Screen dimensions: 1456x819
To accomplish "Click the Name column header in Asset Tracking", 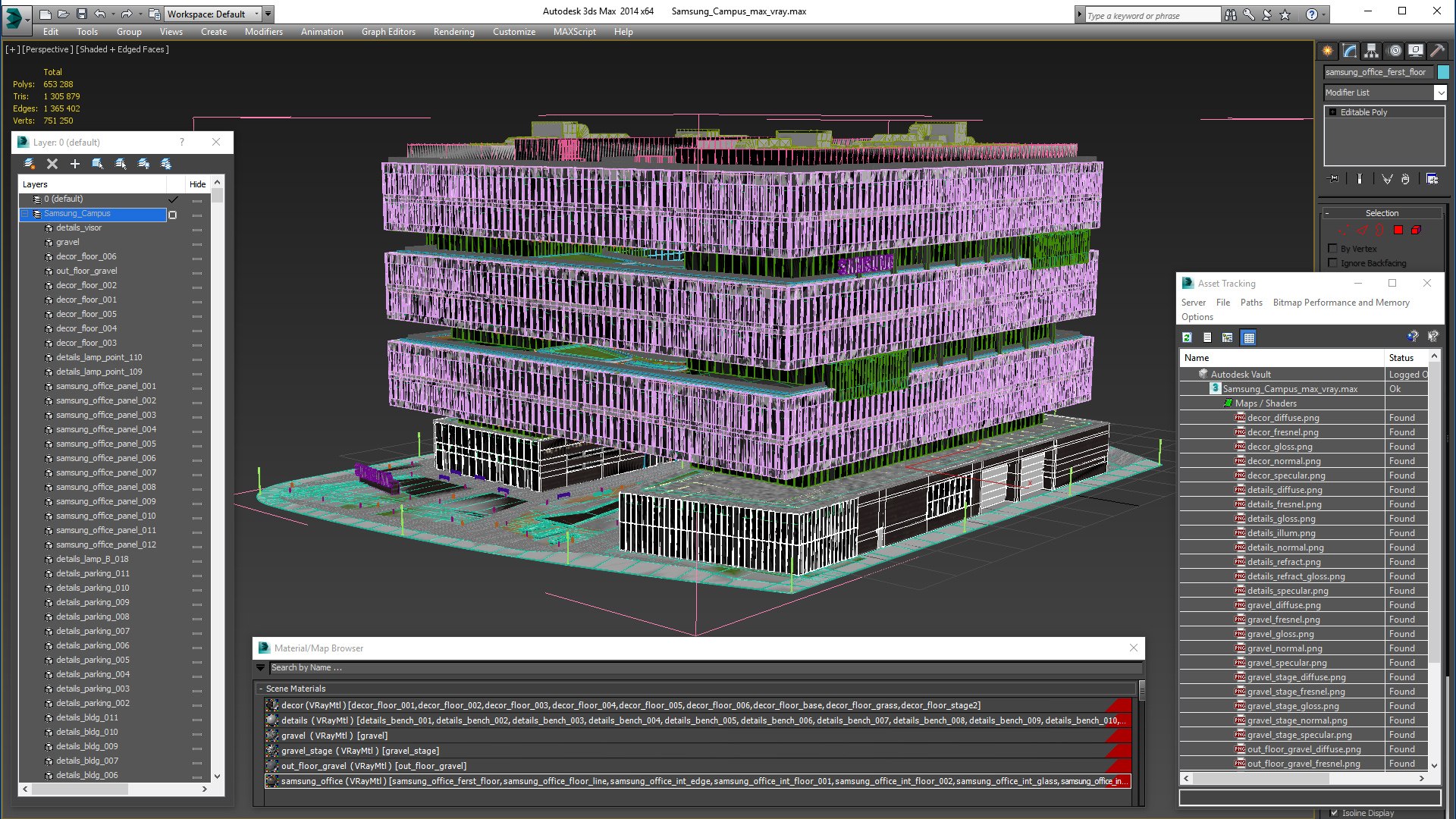I will point(1282,358).
